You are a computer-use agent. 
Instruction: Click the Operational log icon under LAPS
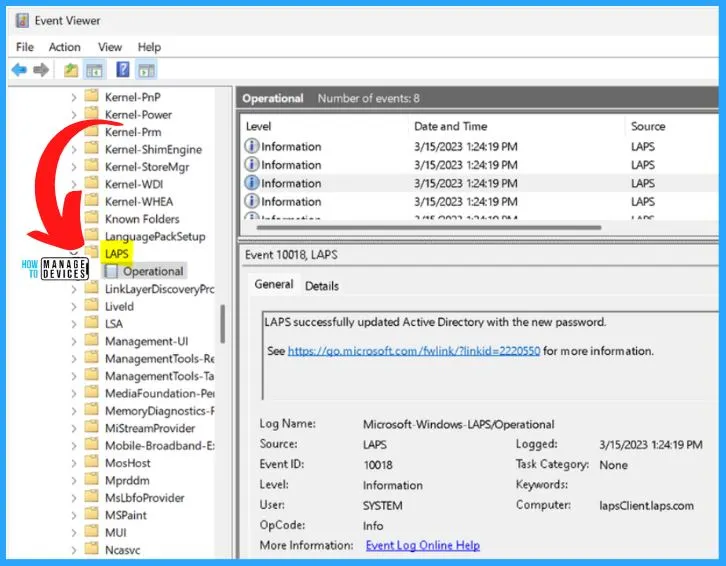(x=111, y=271)
